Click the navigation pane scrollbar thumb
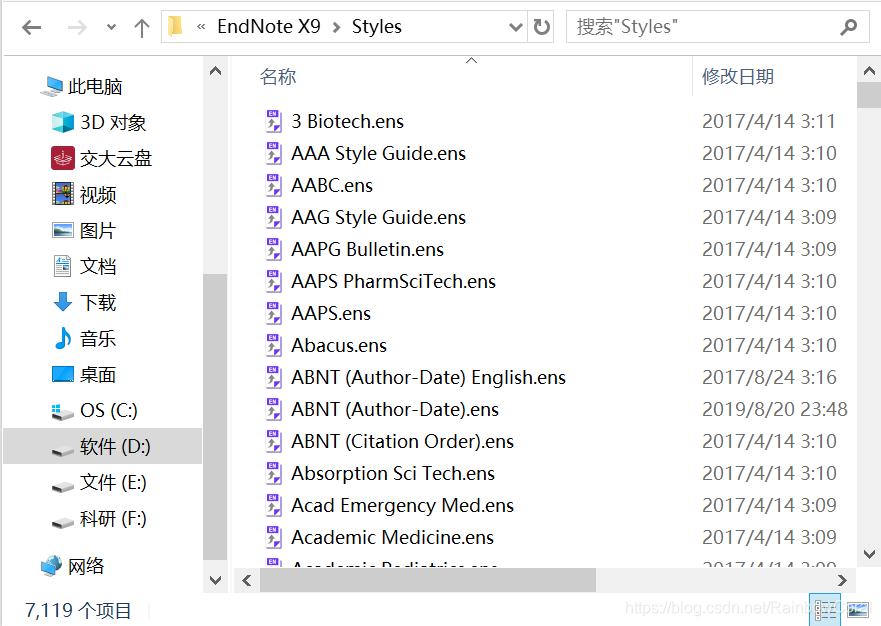Image resolution: width=881 pixels, height=626 pixels. [x=215, y=417]
